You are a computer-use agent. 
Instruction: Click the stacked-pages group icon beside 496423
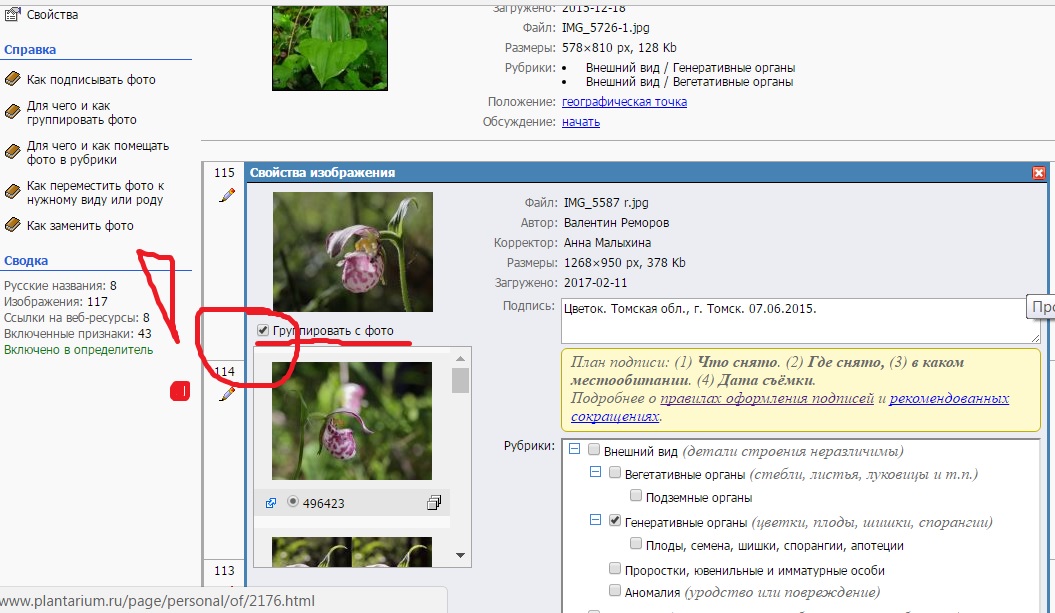point(434,503)
